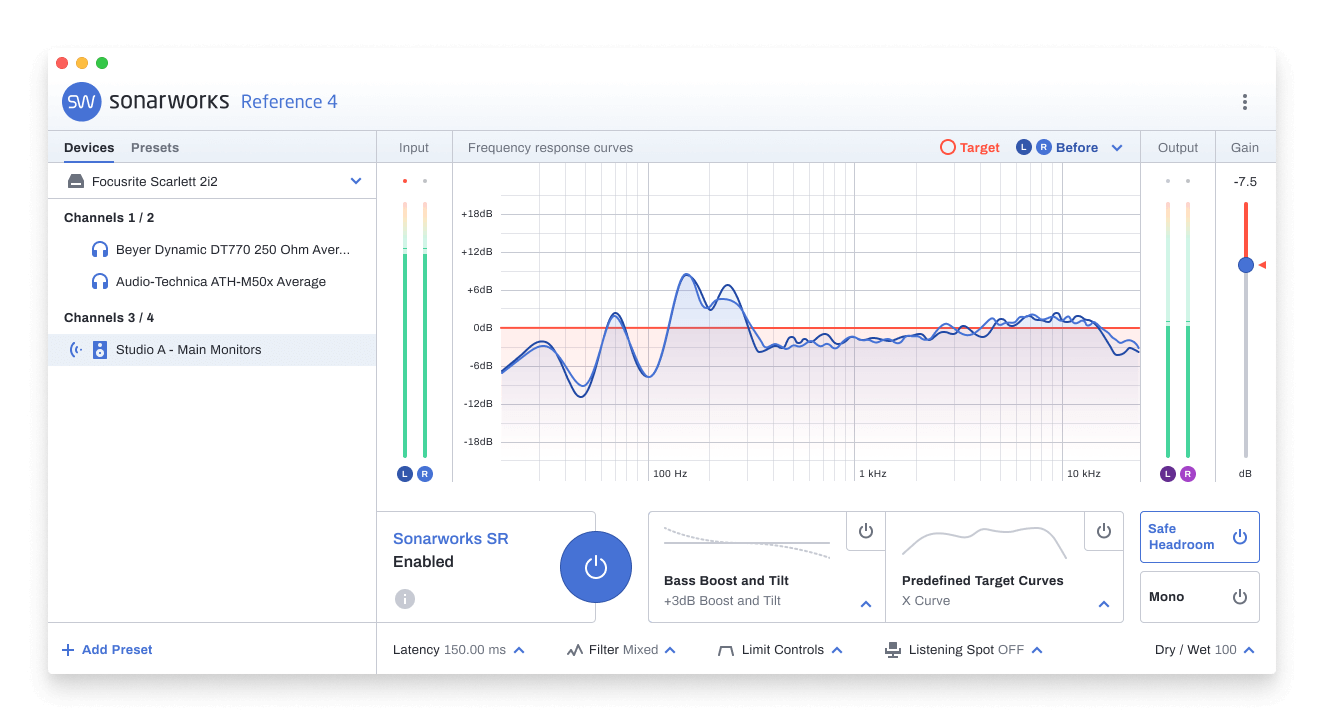Expand the Predefined Target Curves options
This screenshot has width=1324, height=722.
click(x=1104, y=604)
